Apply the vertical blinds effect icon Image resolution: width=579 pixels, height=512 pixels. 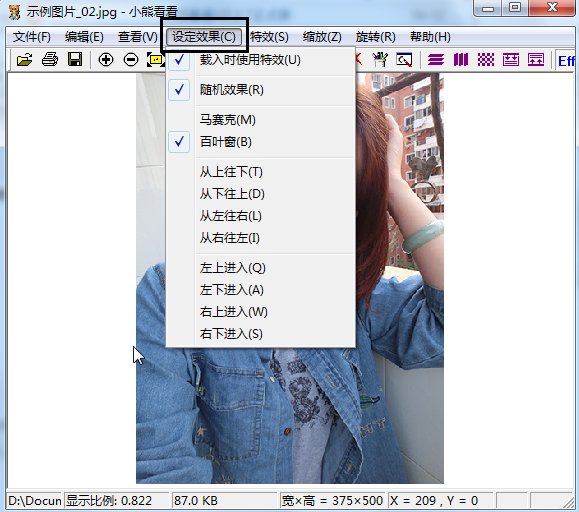[x=461, y=59]
